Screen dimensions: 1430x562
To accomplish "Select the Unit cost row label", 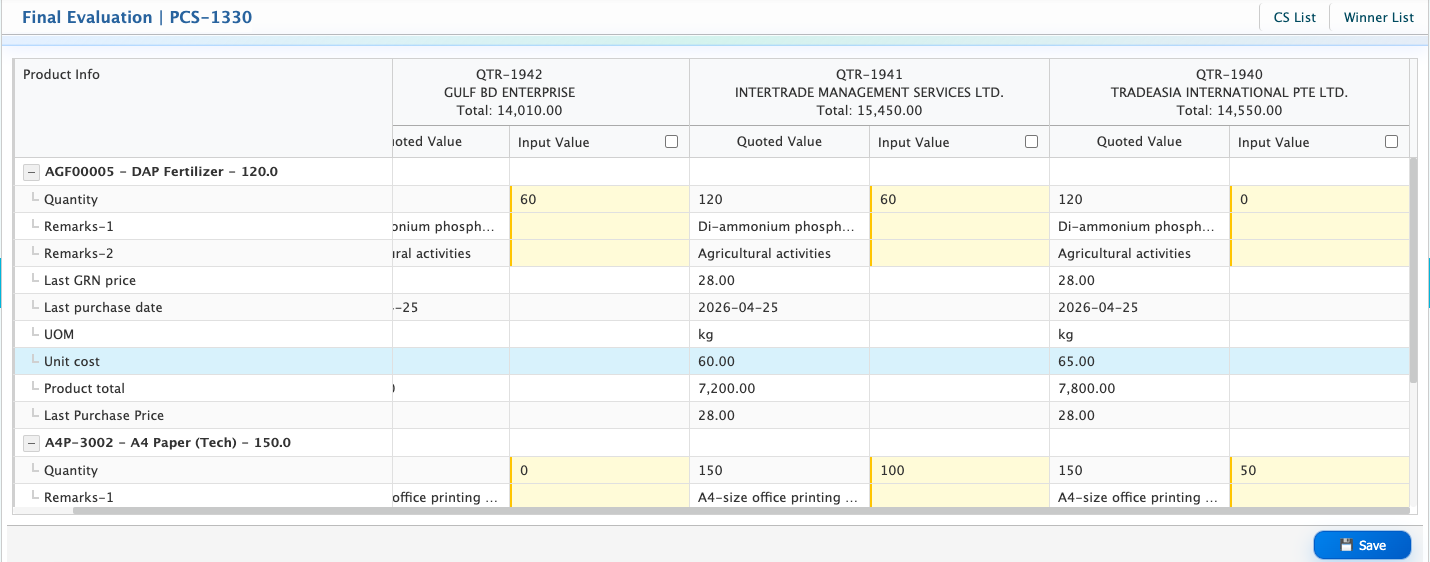I will [x=72, y=361].
